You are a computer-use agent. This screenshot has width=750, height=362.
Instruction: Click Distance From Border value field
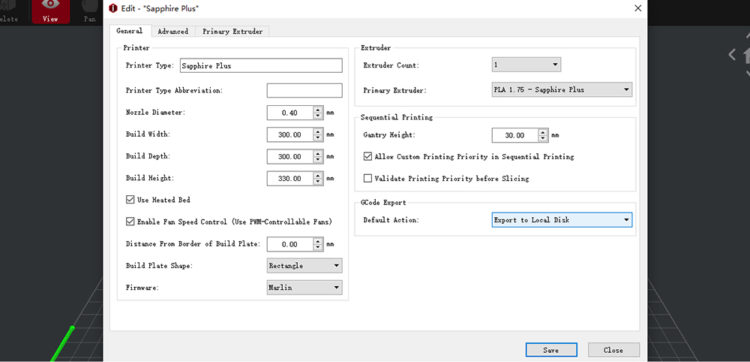pos(290,244)
